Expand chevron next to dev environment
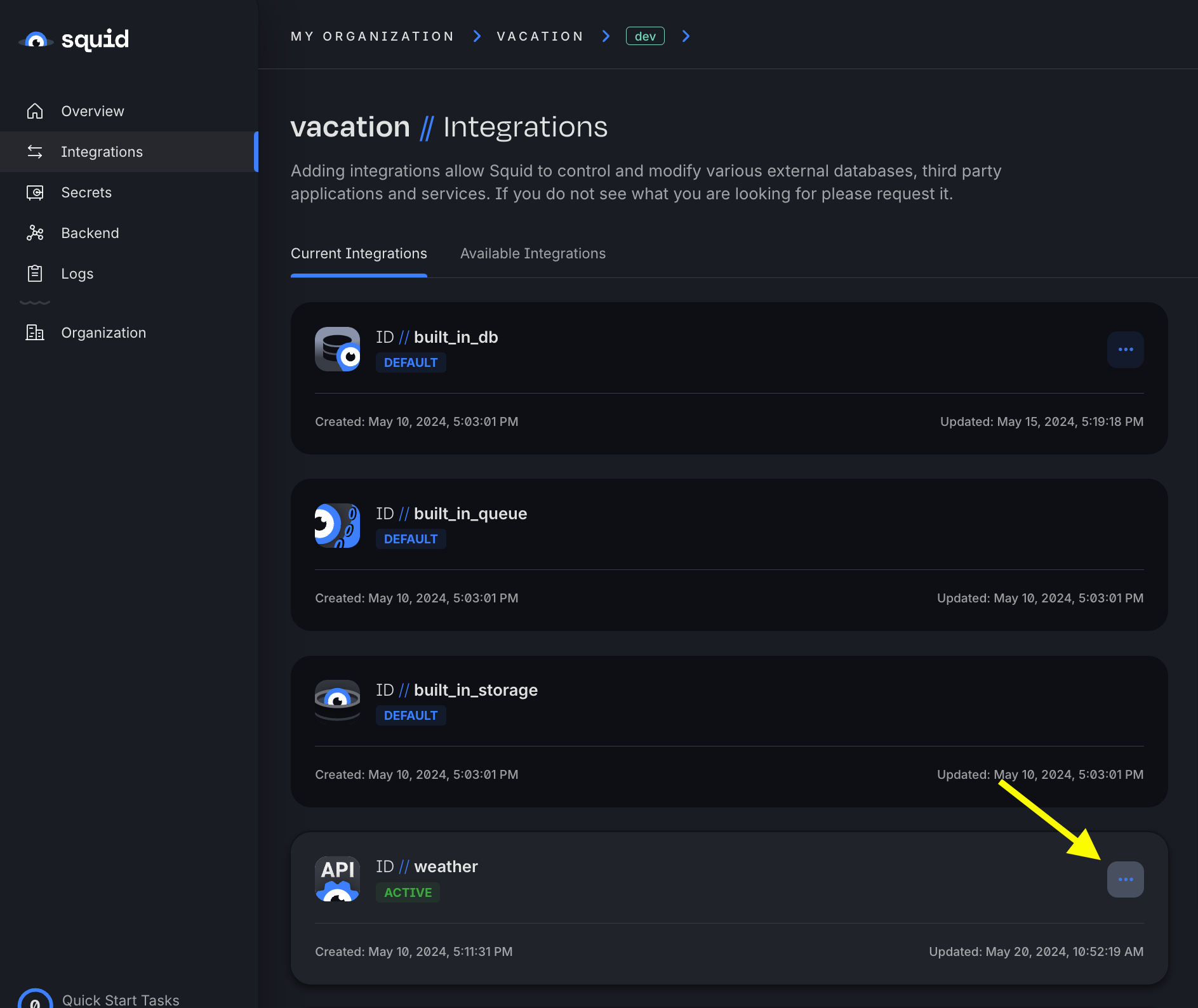The height and width of the screenshot is (1008, 1198). [x=686, y=36]
